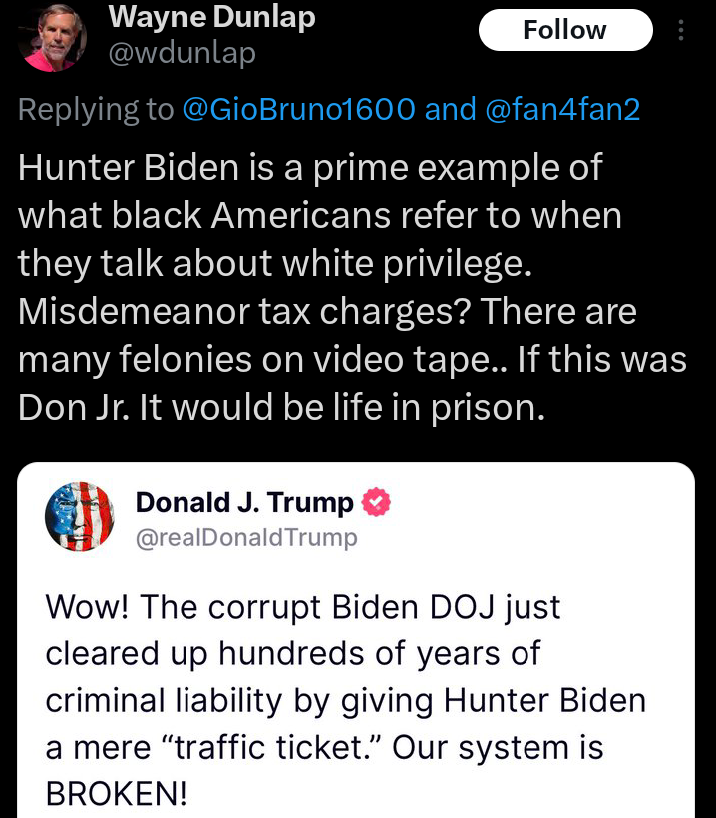
Task: Open the @realDonaldTrump handle
Action: point(246,538)
